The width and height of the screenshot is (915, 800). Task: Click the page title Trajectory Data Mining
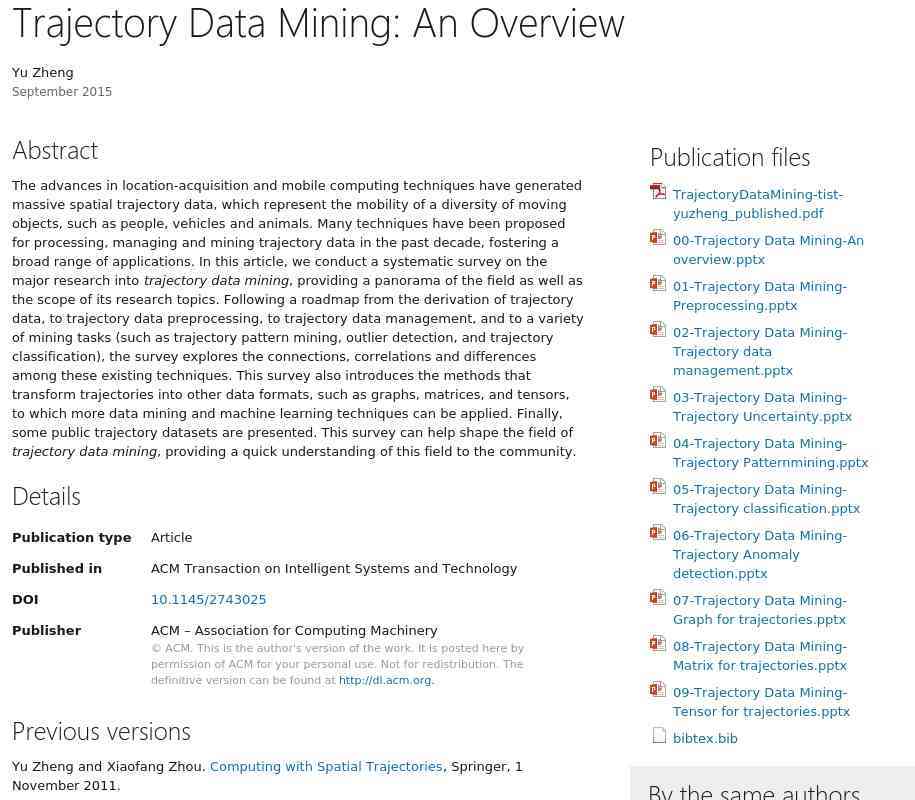coord(318,22)
